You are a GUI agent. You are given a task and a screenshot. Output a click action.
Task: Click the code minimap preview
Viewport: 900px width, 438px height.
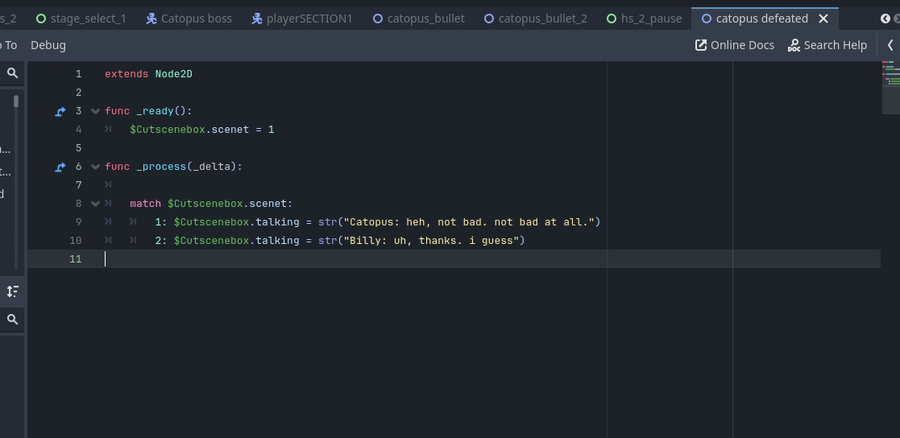click(890, 75)
